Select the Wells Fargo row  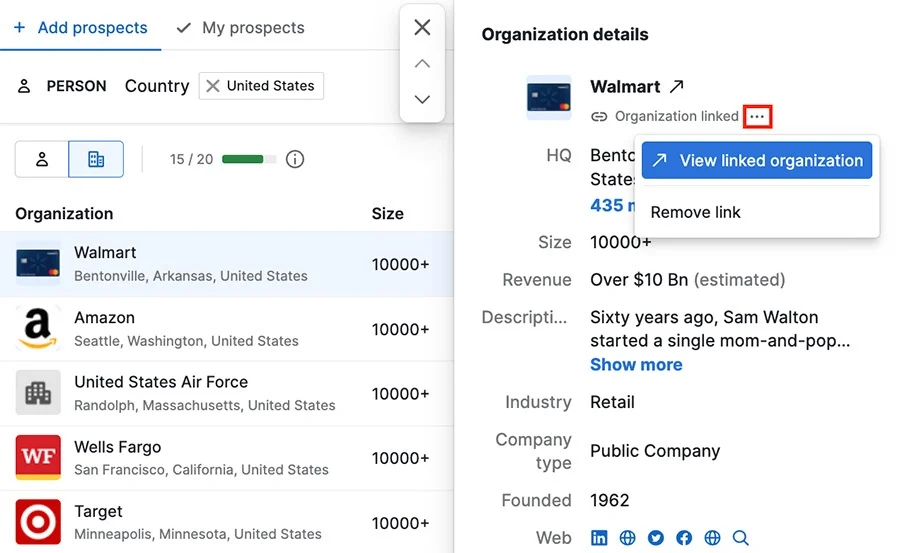tap(227, 458)
